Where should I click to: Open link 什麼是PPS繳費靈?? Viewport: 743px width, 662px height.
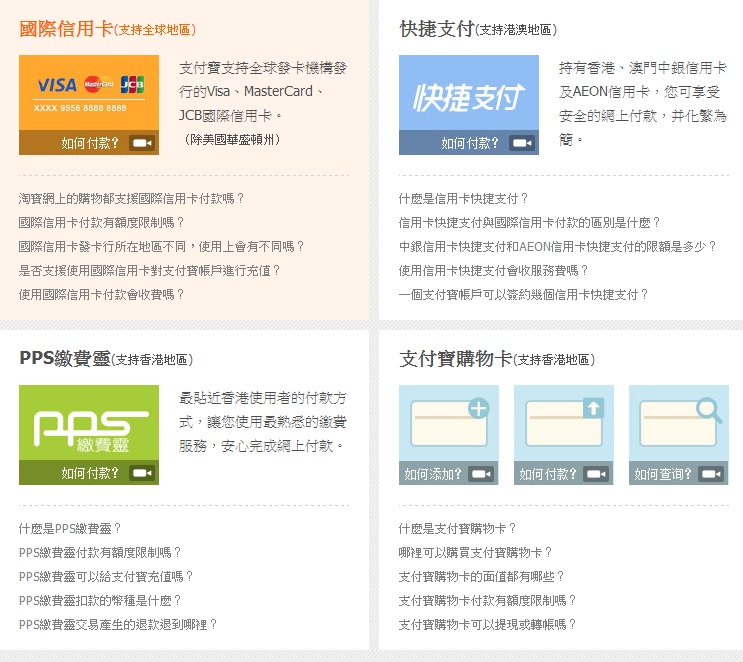click(x=70, y=528)
